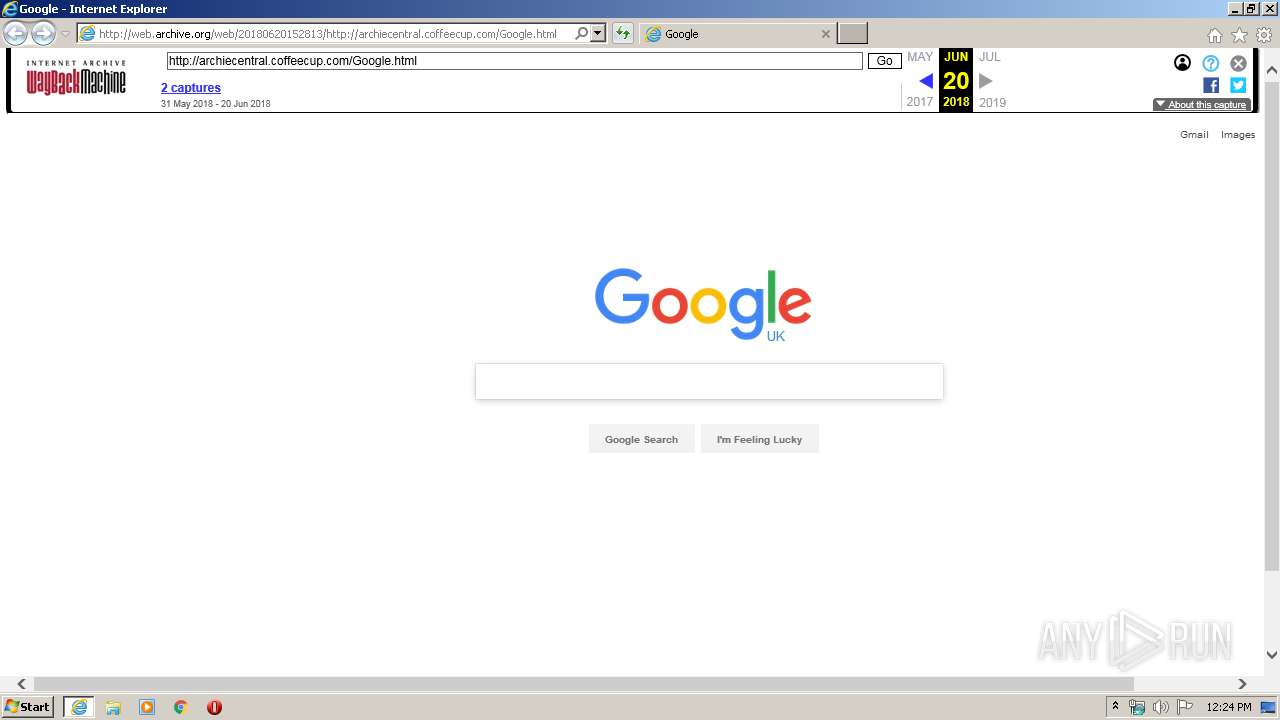Open the 2 captures link
Image resolution: width=1280 pixels, height=720 pixels.
(x=191, y=88)
